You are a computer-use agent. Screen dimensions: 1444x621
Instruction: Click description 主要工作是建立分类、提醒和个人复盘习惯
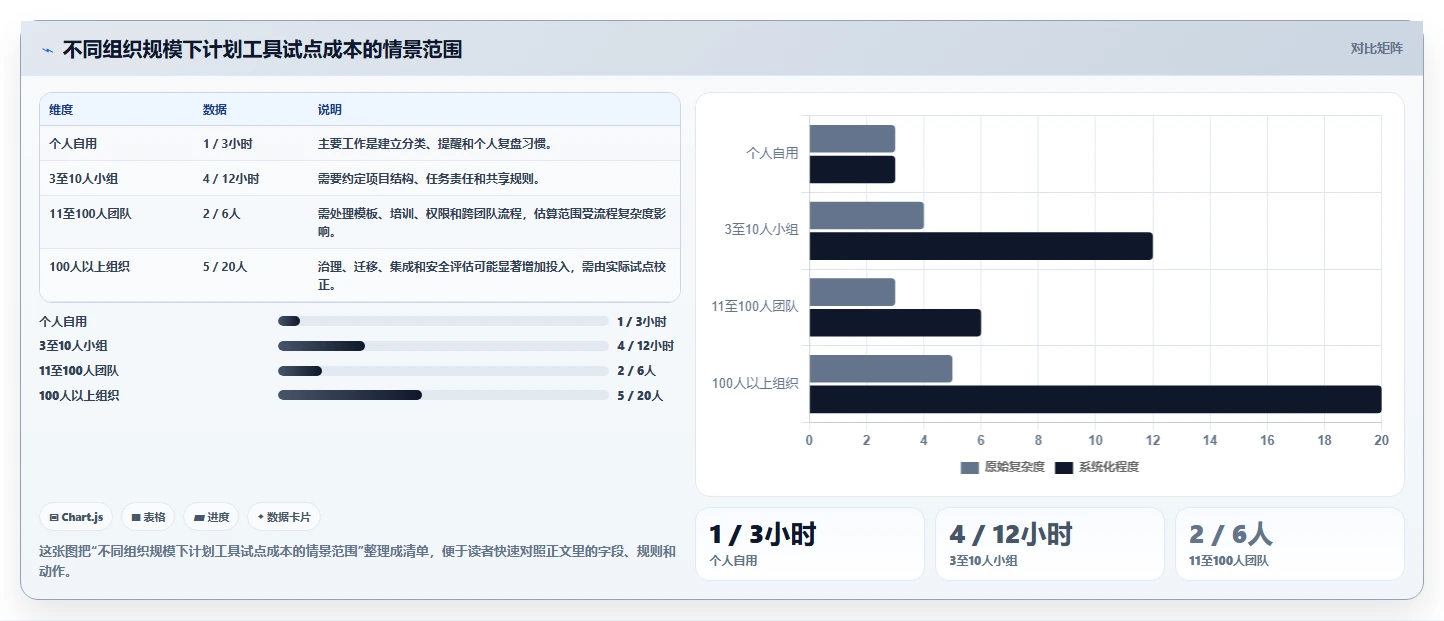click(435, 143)
